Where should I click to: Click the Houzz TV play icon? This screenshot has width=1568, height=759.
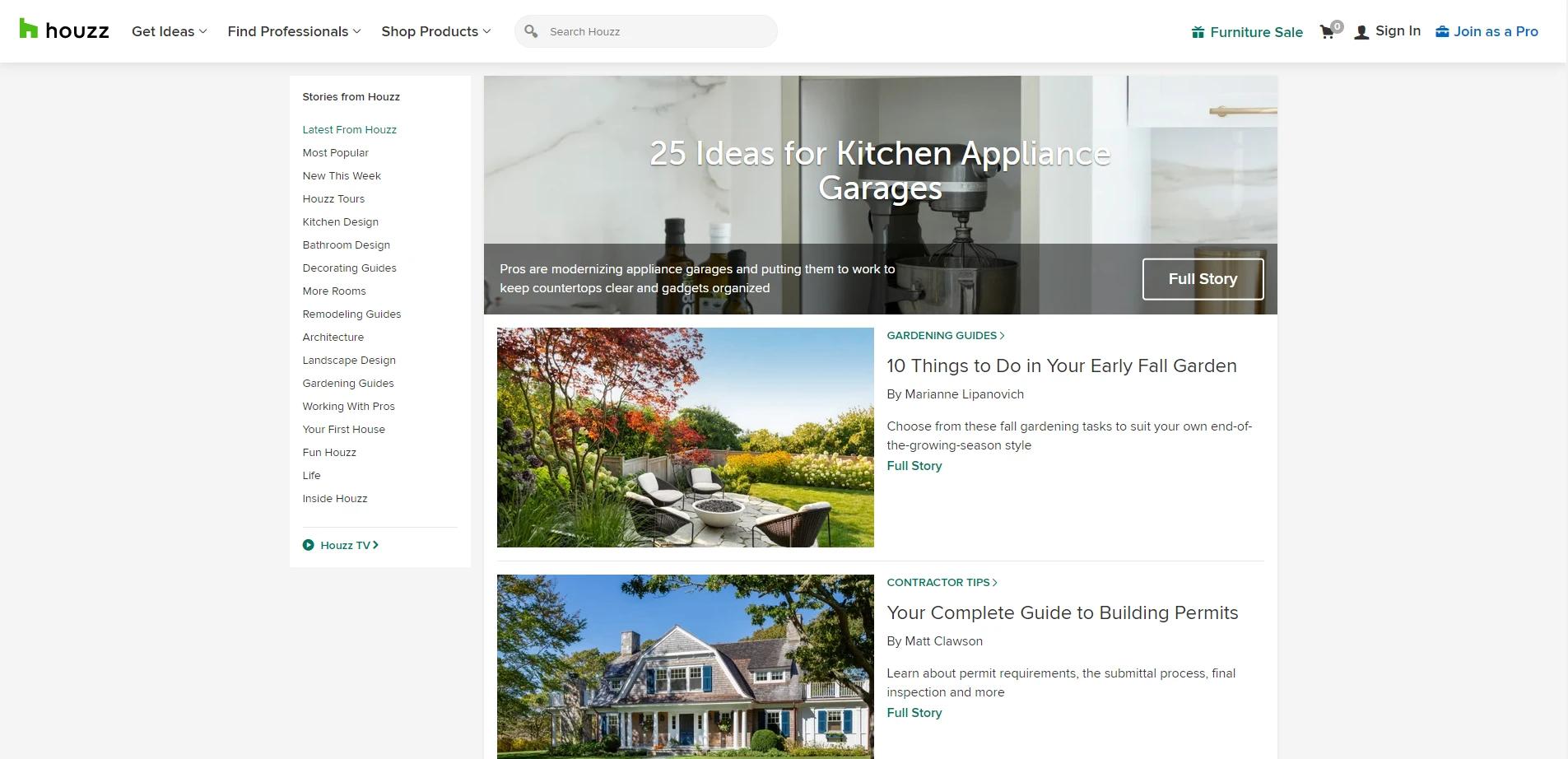tap(308, 545)
